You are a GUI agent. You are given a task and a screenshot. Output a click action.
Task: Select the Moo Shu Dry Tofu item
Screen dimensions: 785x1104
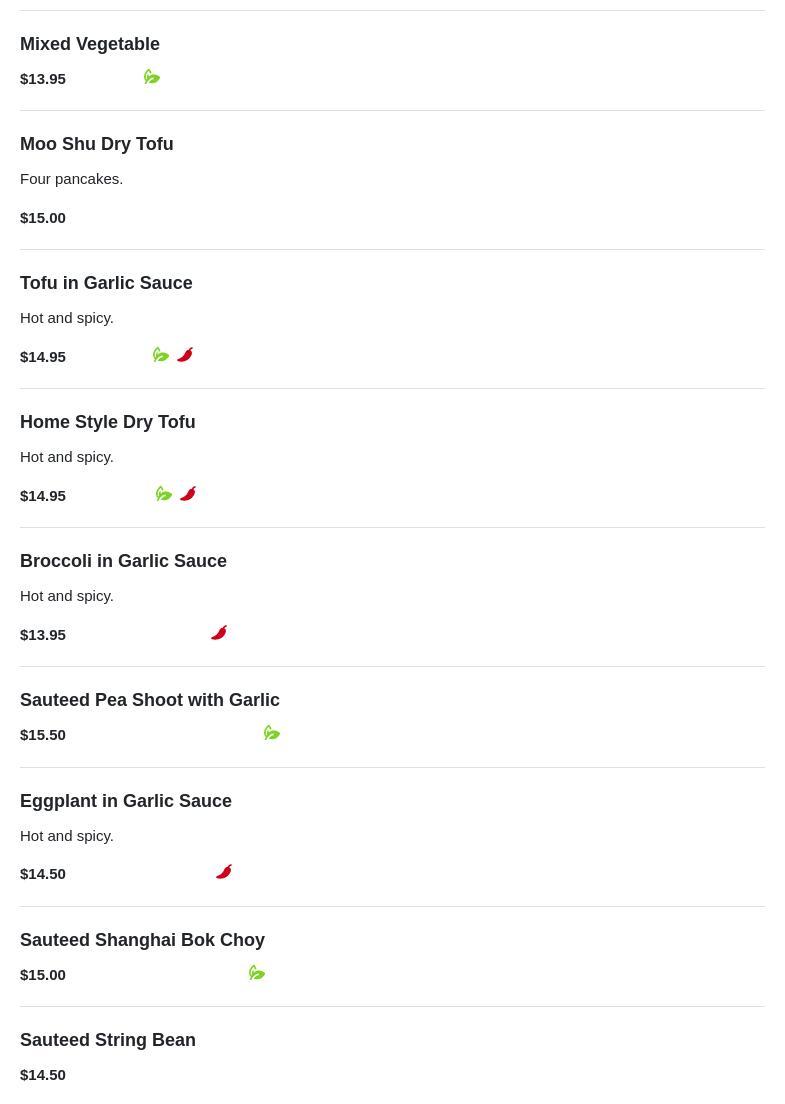tap(97, 144)
